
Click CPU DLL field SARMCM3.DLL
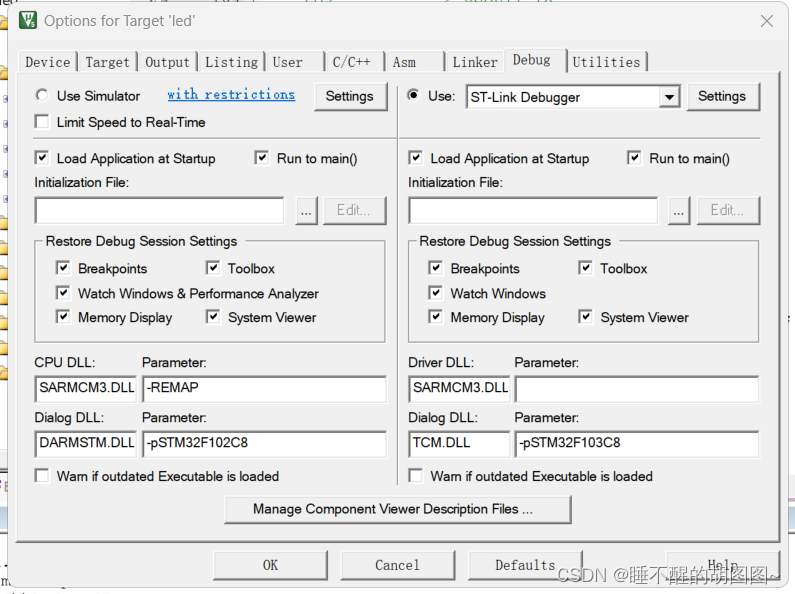[x=86, y=388]
